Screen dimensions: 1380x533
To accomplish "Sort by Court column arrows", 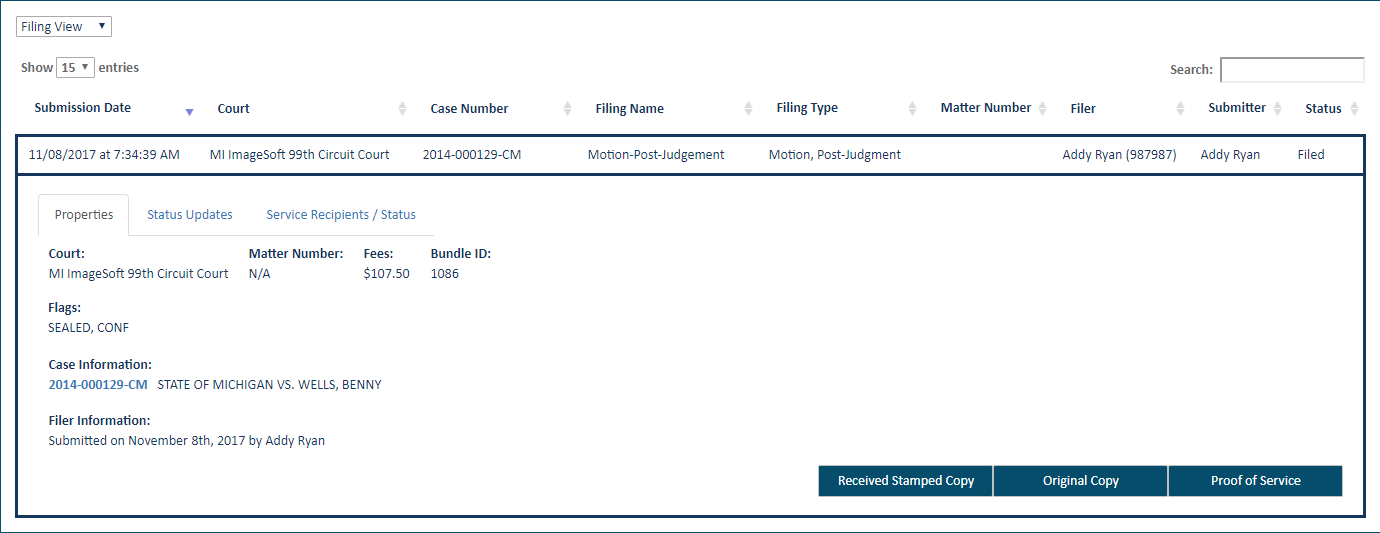I will [x=403, y=109].
